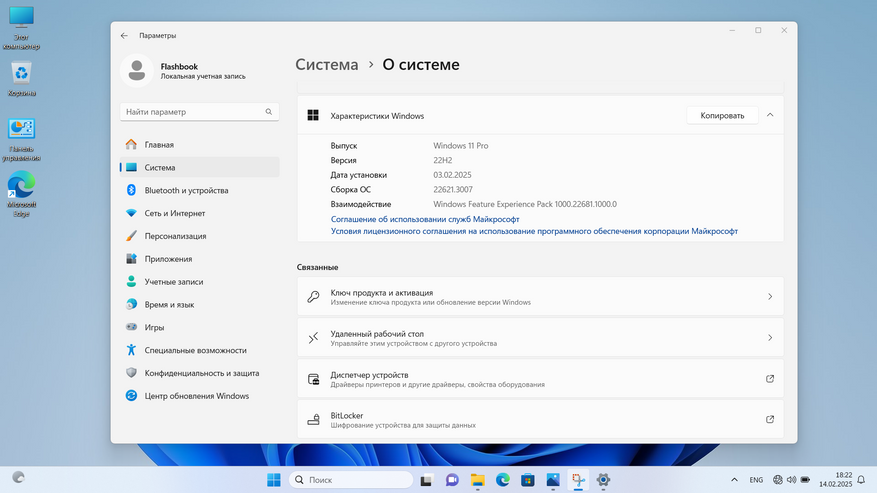Screen dimensions: 877x493
Task: Collapse the Характеристики Windows section
Action: pyautogui.click(x=769, y=115)
